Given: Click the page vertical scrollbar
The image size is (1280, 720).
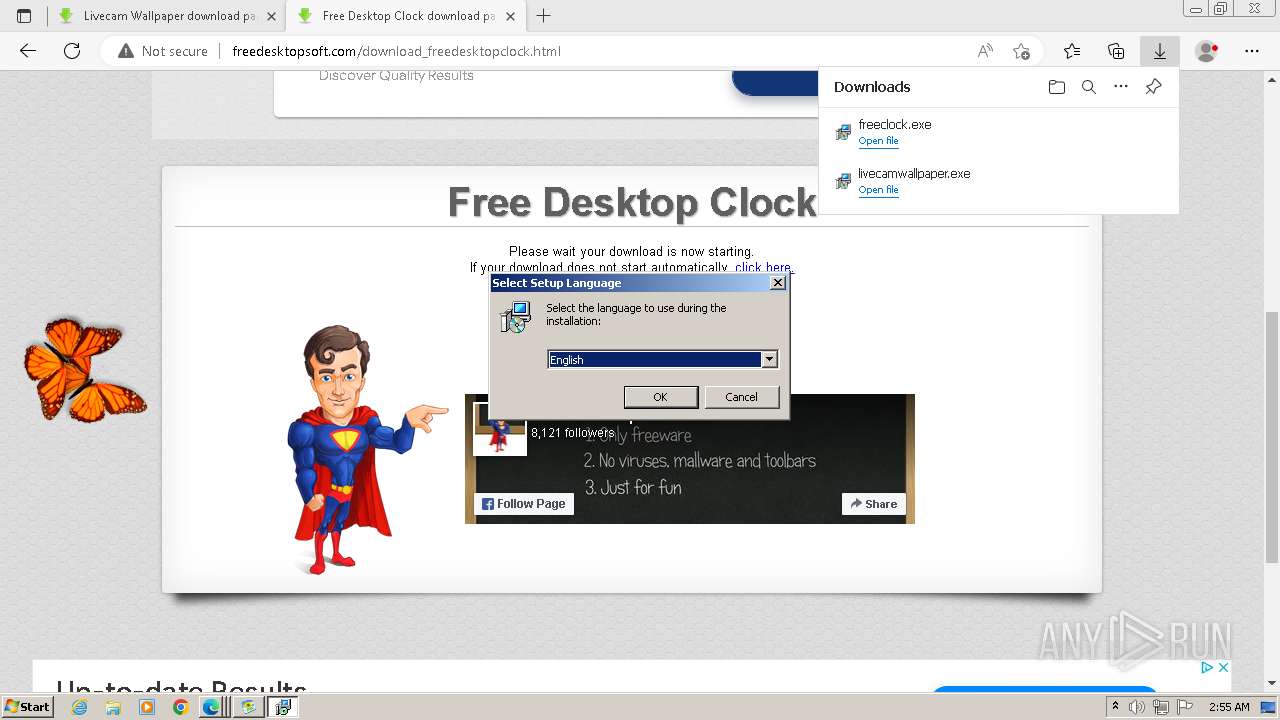Looking at the screenshot, I should (x=1272, y=437).
